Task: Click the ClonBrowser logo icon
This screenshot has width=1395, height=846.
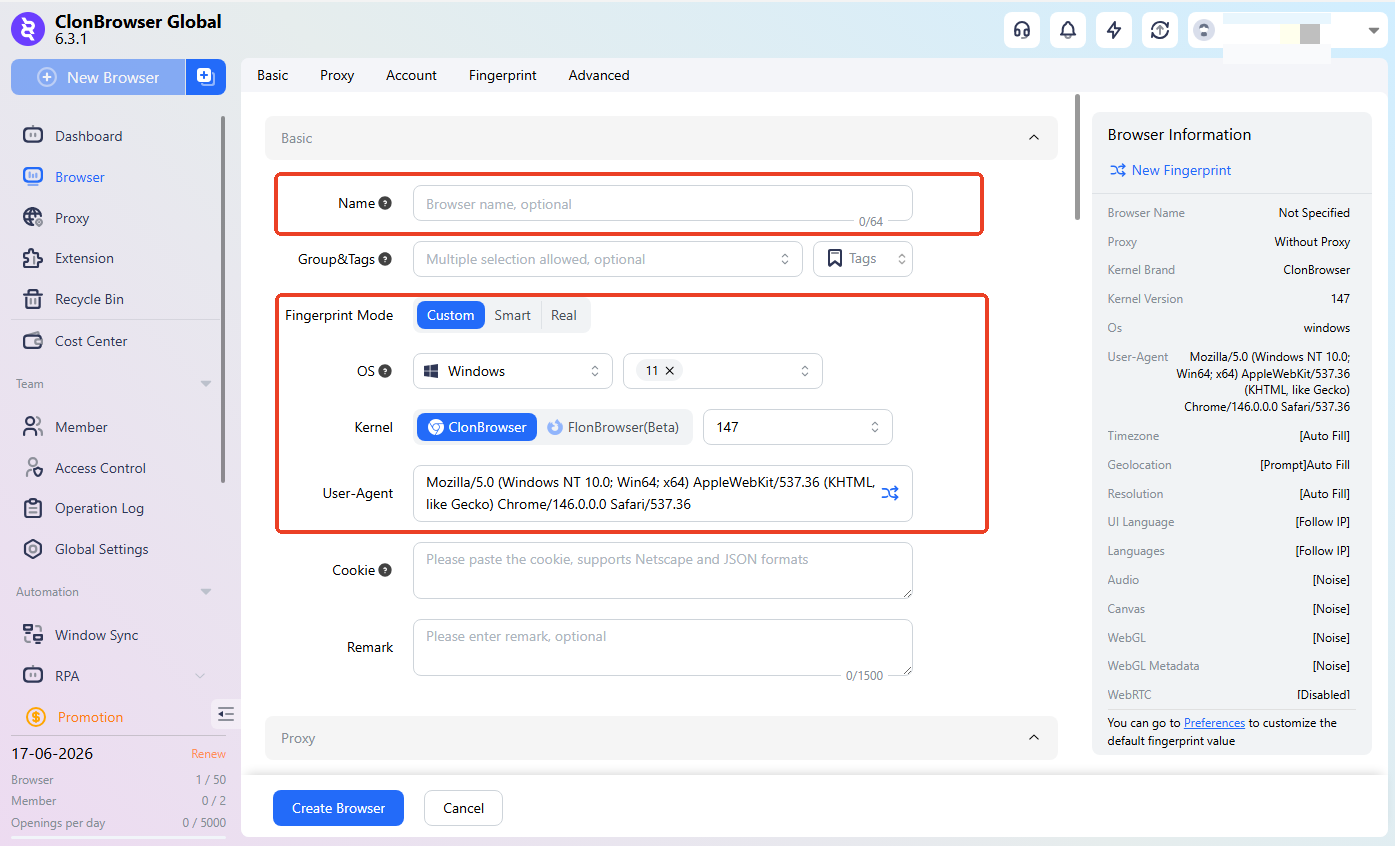Action: tap(27, 29)
